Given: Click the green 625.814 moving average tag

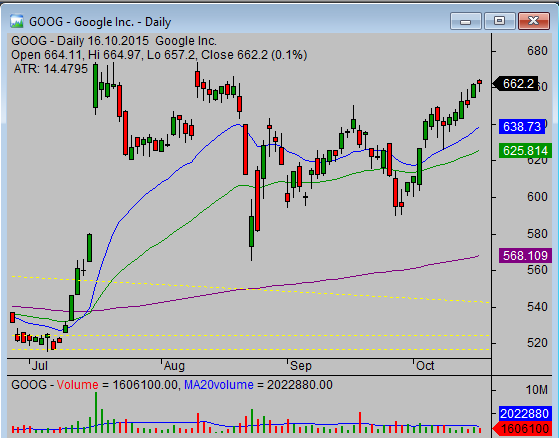Looking at the screenshot, I should (525, 151).
